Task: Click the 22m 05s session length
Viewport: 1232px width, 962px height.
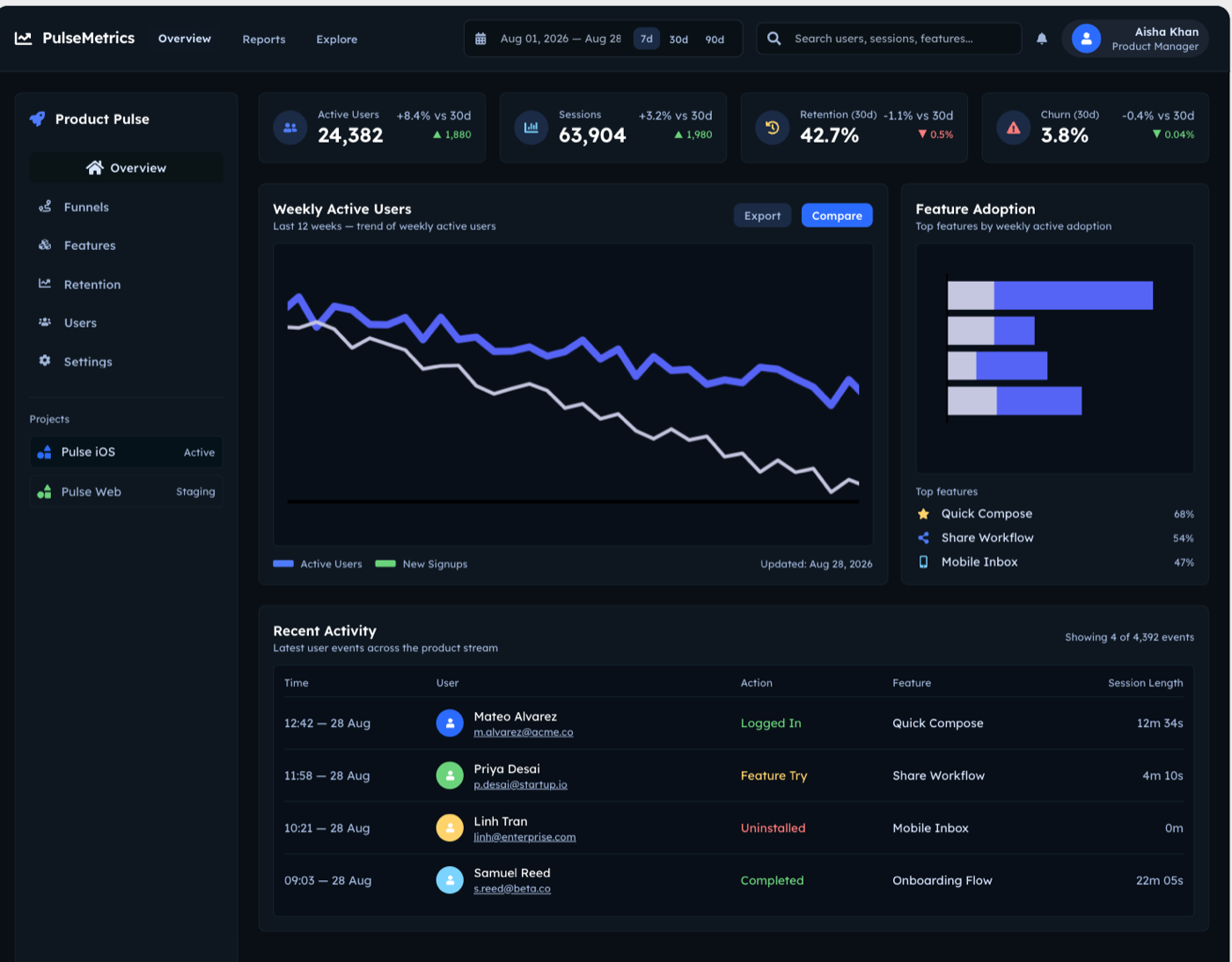Action: point(1159,880)
